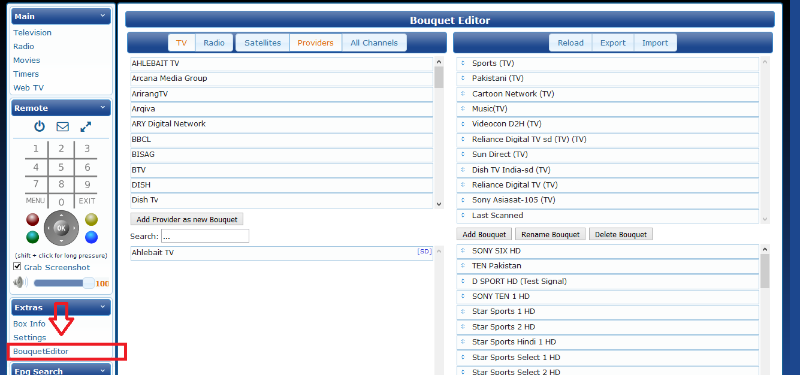Collapse the Main panel chevron
The width and height of the screenshot is (800, 375).
coord(103,16)
